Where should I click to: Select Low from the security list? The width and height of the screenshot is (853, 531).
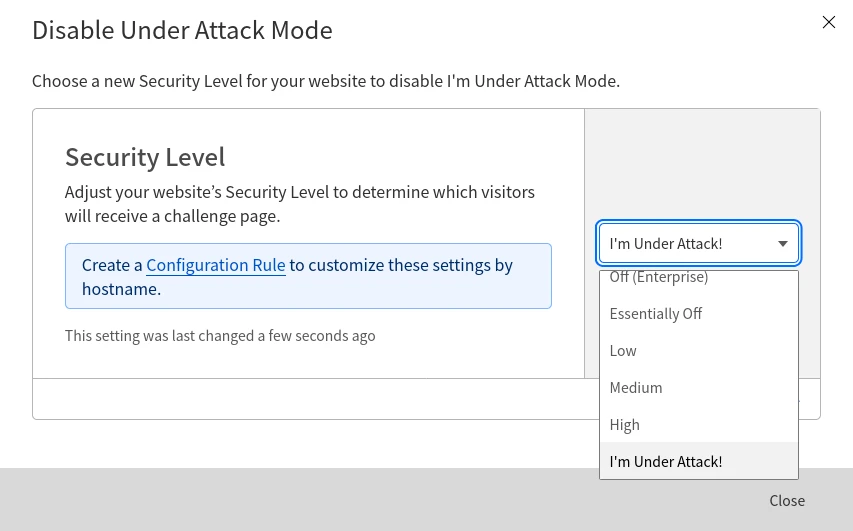623,351
